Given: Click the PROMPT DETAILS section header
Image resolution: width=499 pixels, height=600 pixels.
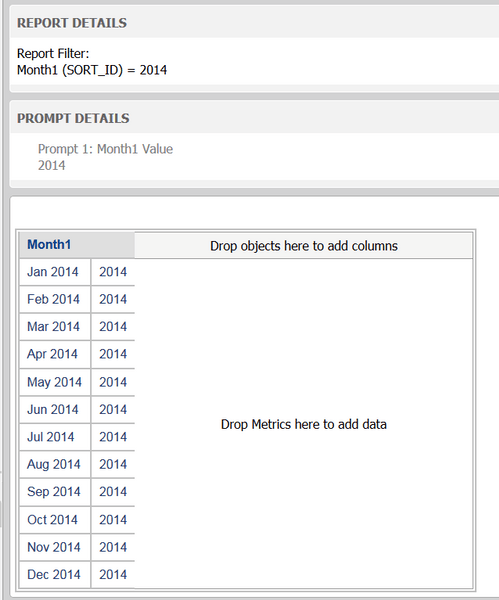Looking at the screenshot, I should pos(73,118).
